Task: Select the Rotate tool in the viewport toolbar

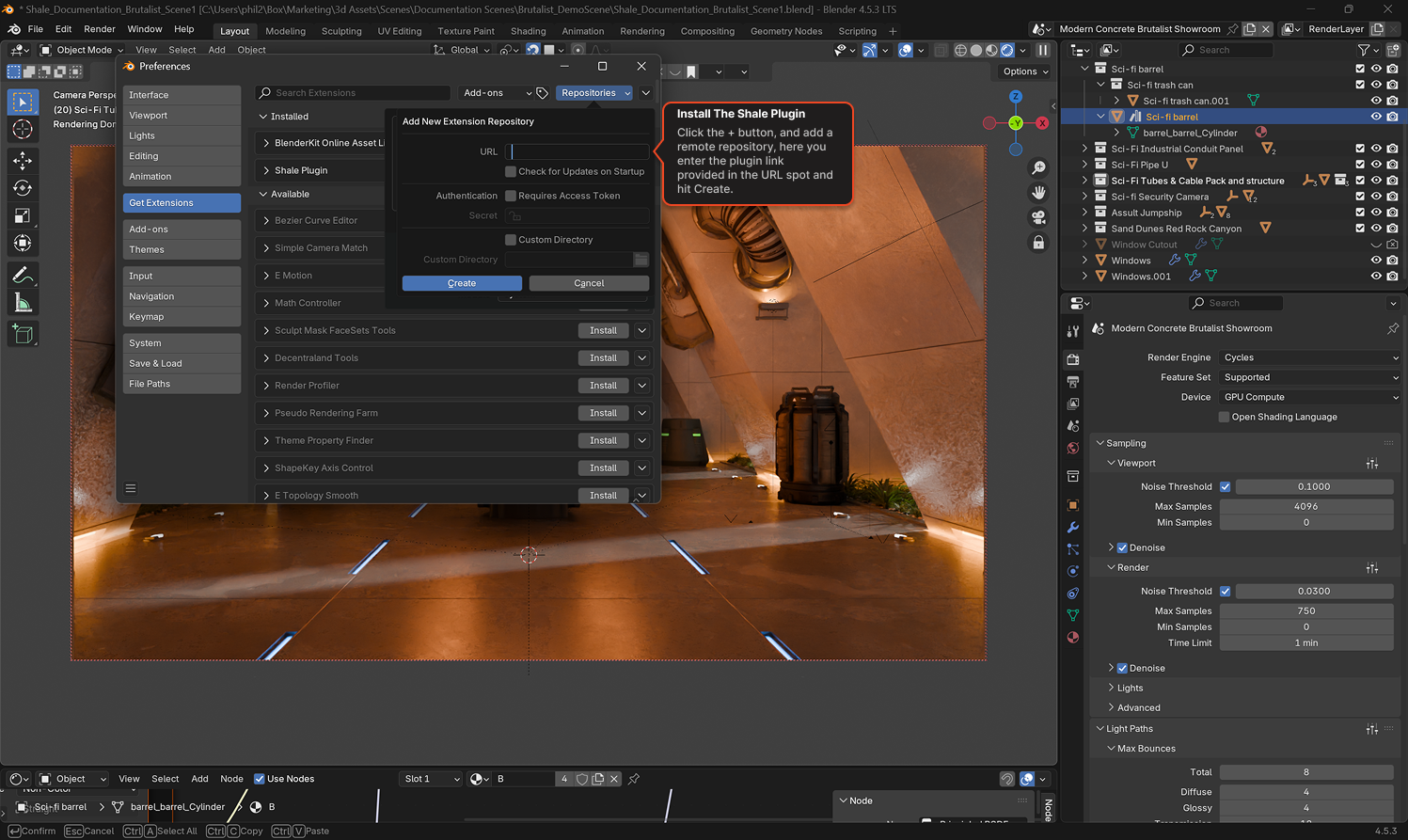Action: pyautogui.click(x=23, y=188)
